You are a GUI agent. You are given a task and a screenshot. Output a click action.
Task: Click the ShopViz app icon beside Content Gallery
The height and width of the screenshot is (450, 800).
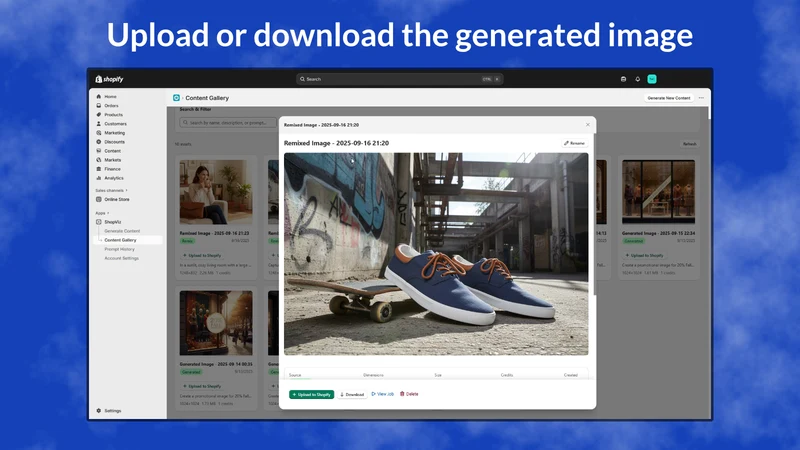coord(176,98)
